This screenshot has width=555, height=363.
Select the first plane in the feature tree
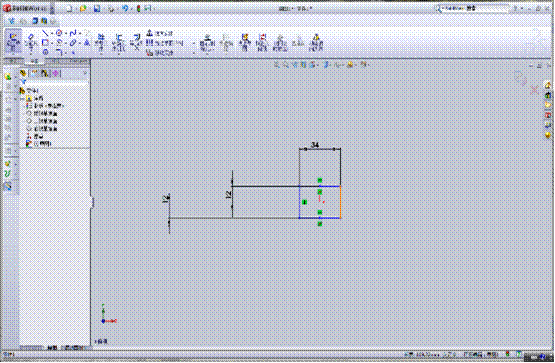point(42,113)
